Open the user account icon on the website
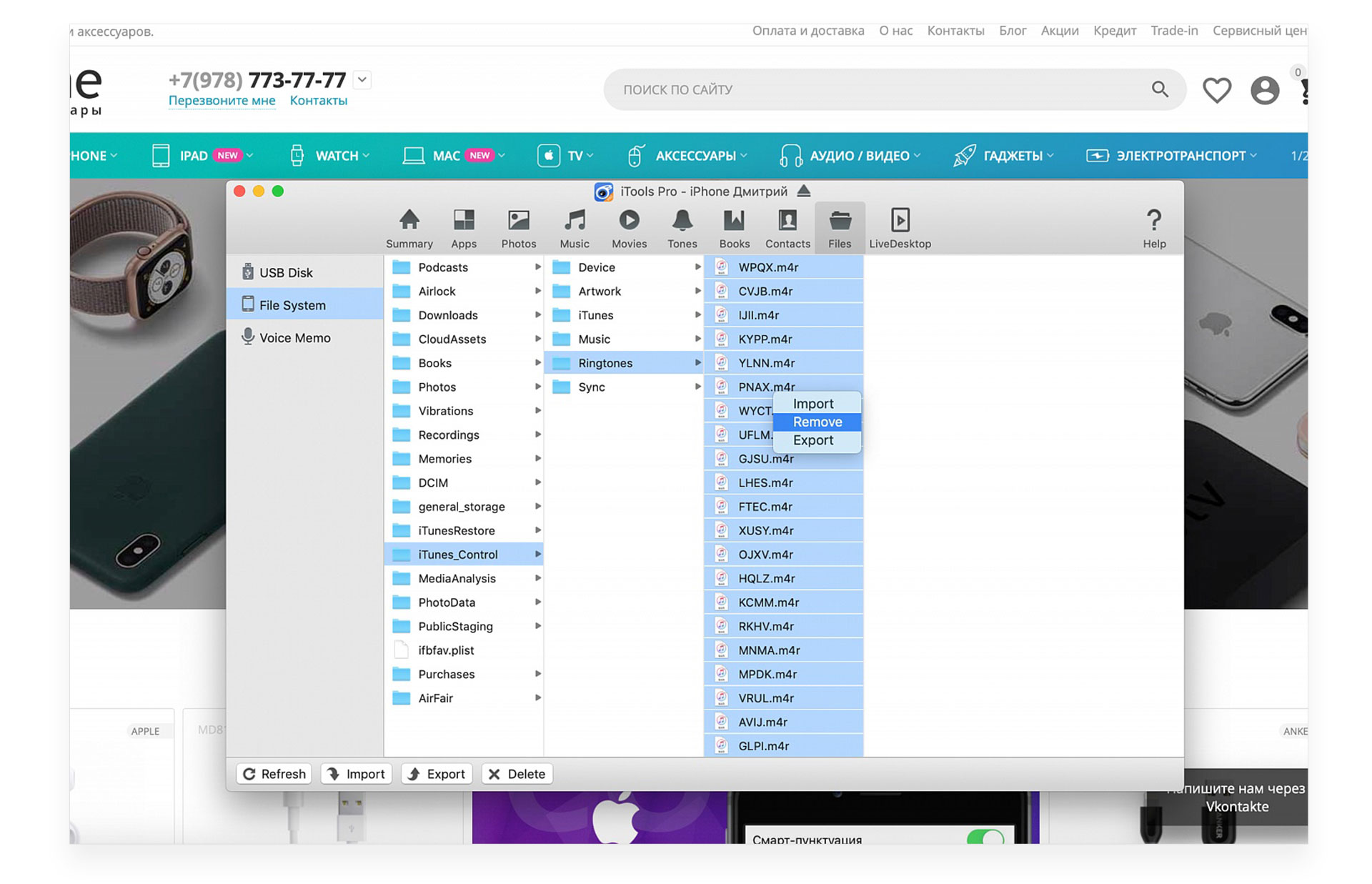Viewport: 1372px width, 884px height. point(1264,90)
